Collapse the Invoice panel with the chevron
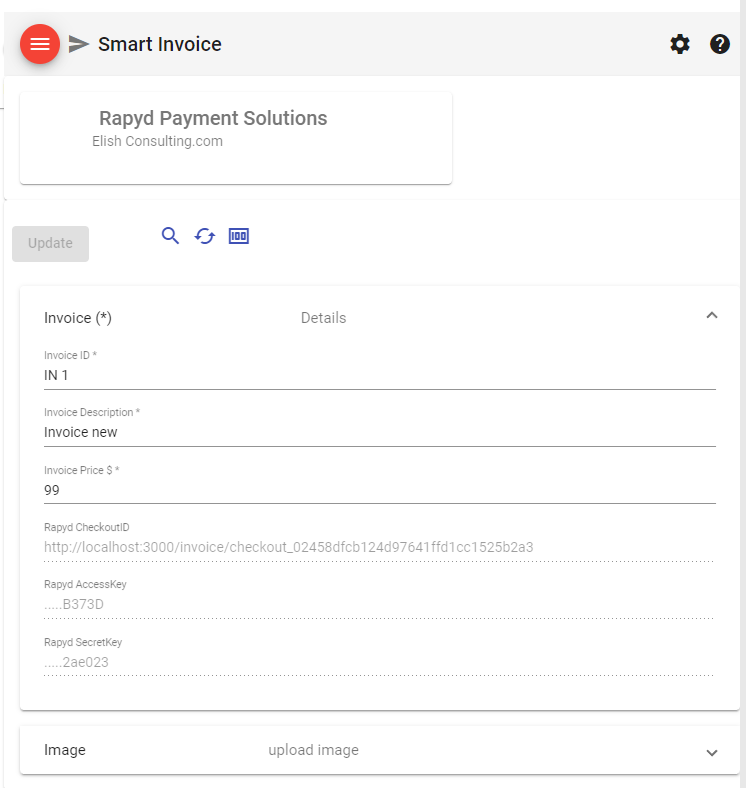The width and height of the screenshot is (746, 788). point(711,316)
